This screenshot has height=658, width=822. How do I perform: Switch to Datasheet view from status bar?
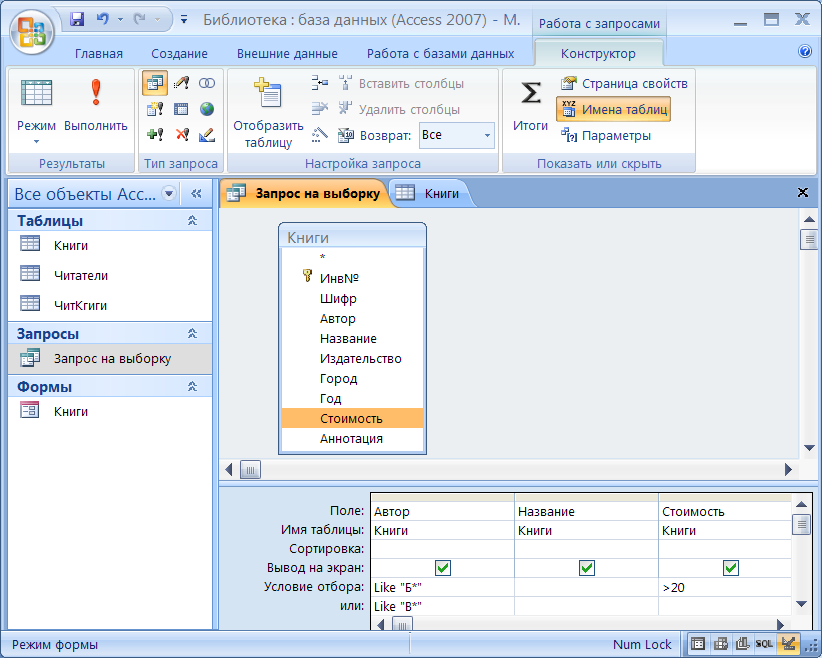pyautogui.click(x=698, y=643)
